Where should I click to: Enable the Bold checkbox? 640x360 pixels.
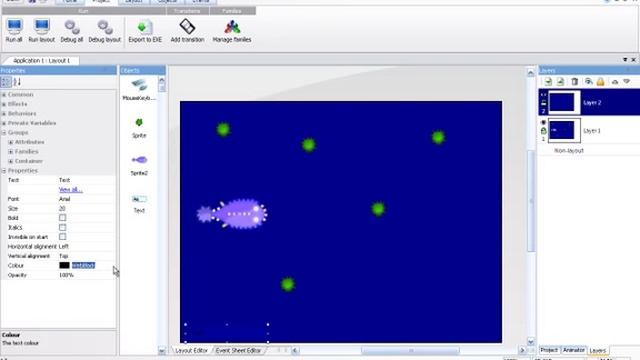coord(62,218)
